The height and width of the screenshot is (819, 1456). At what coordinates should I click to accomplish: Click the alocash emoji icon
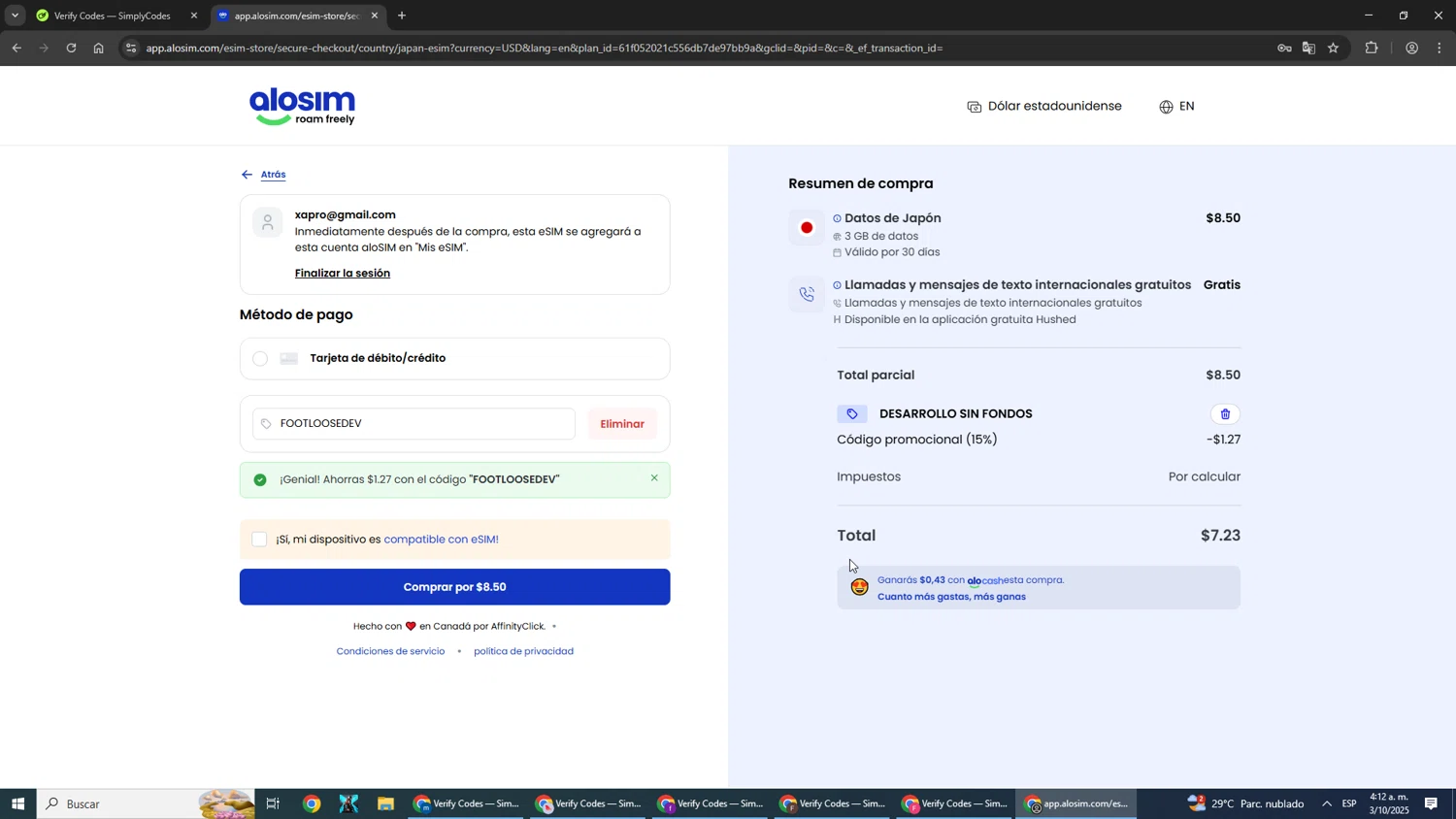point(860,587)
